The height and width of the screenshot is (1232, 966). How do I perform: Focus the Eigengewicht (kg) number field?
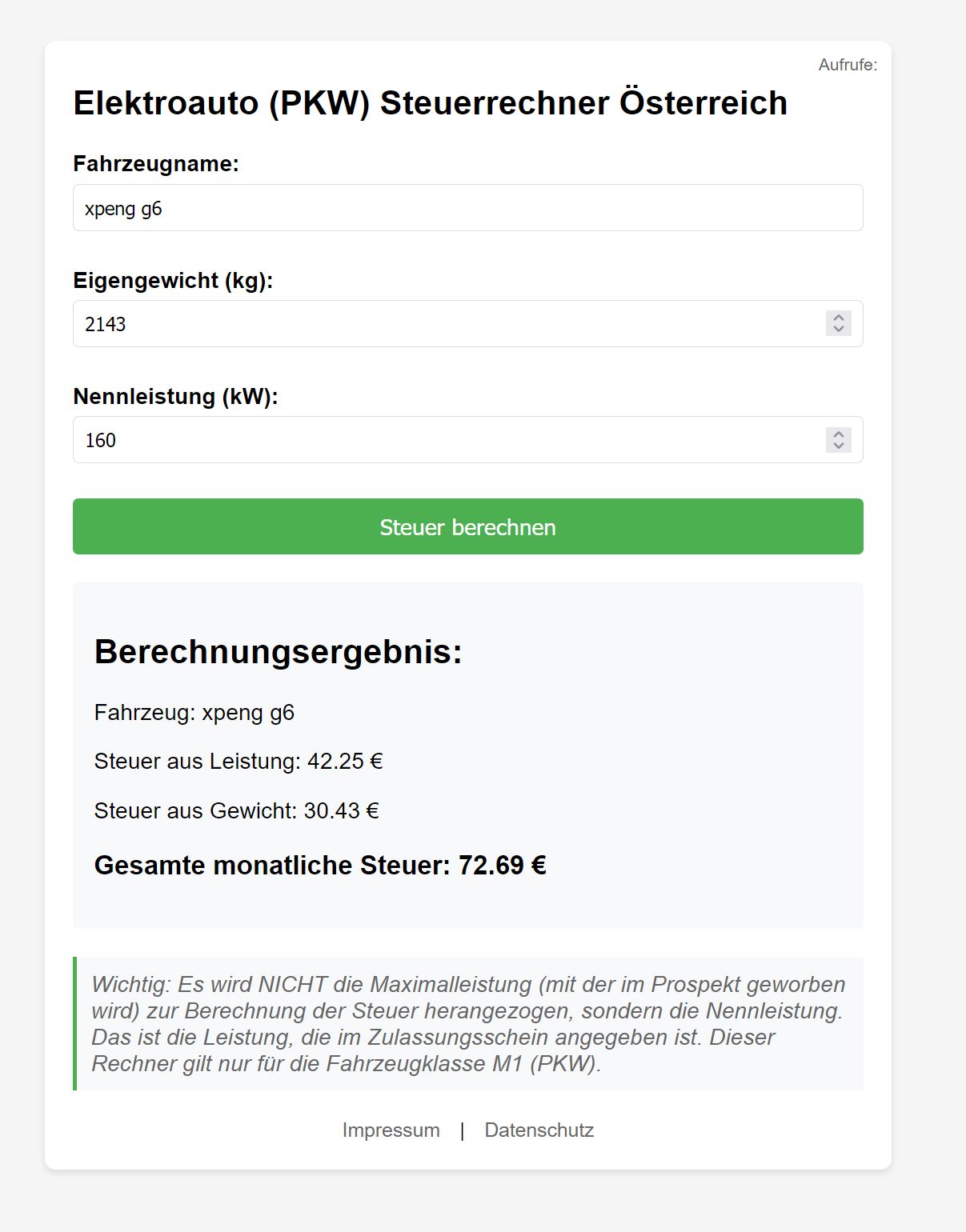click(x=448, y=324)
